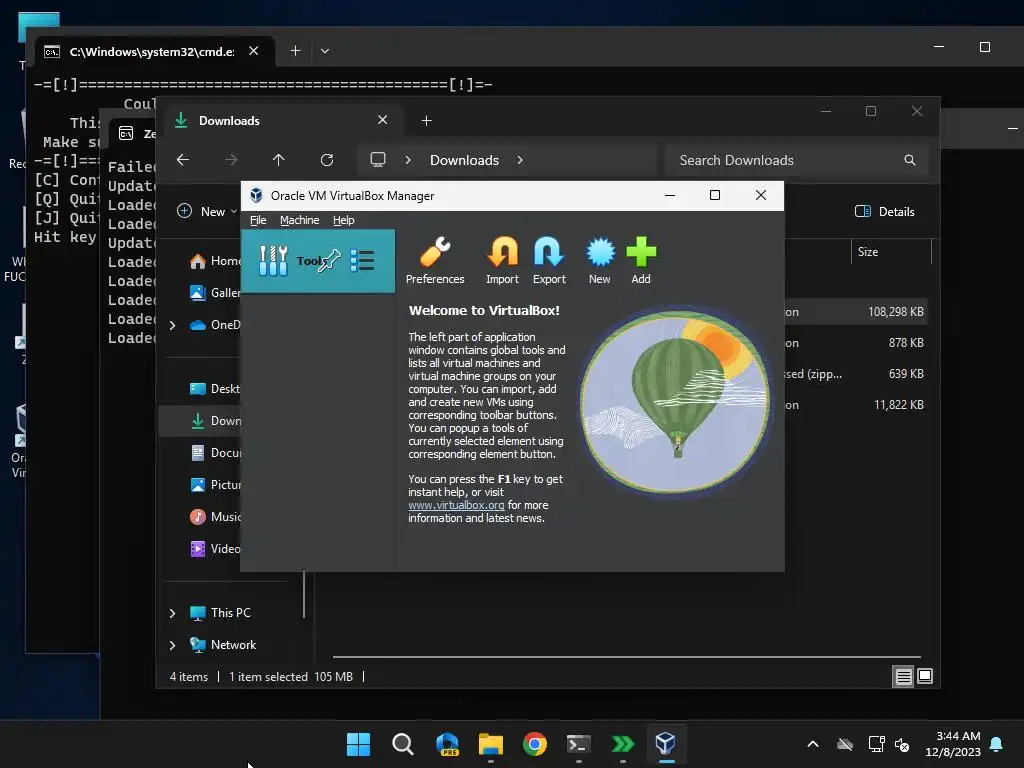Click the PC icon in address bar
Viewport: 1024px width, 768px height.
pos(377,160)
